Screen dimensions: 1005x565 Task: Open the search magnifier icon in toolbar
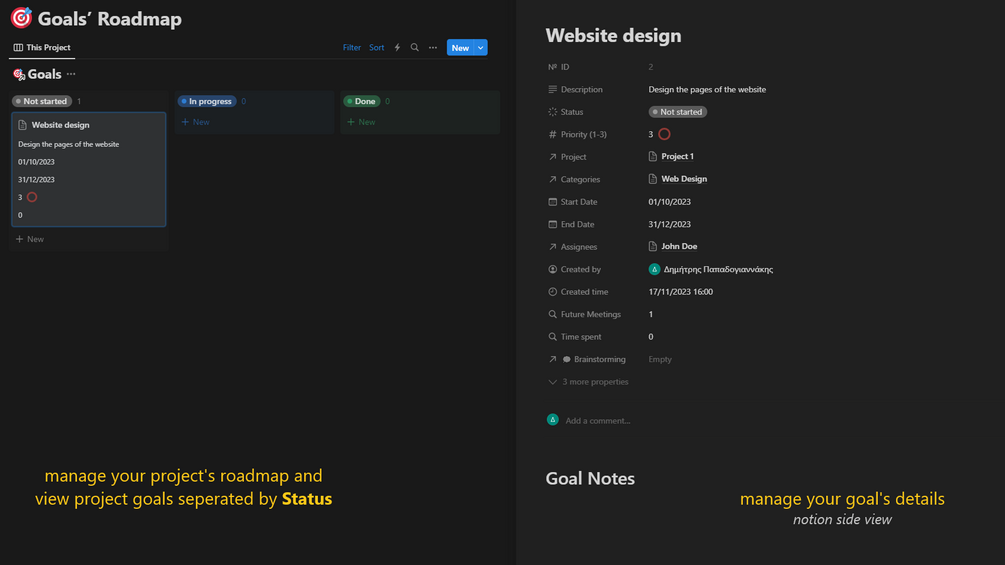tap(415, 48)
